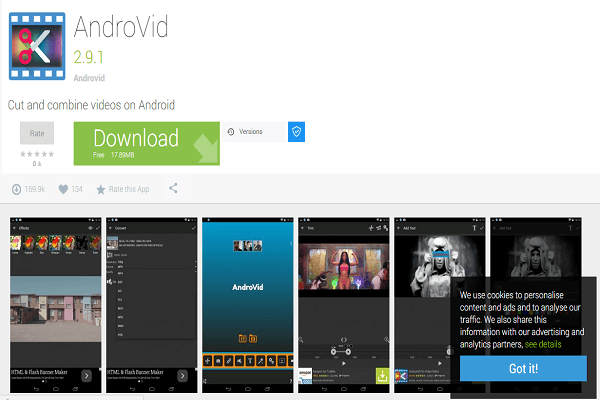This screenshot has width=600, height=400.
Task: Click the green download icon in Trim screenshot ad
Action: (x=382, y=376)
